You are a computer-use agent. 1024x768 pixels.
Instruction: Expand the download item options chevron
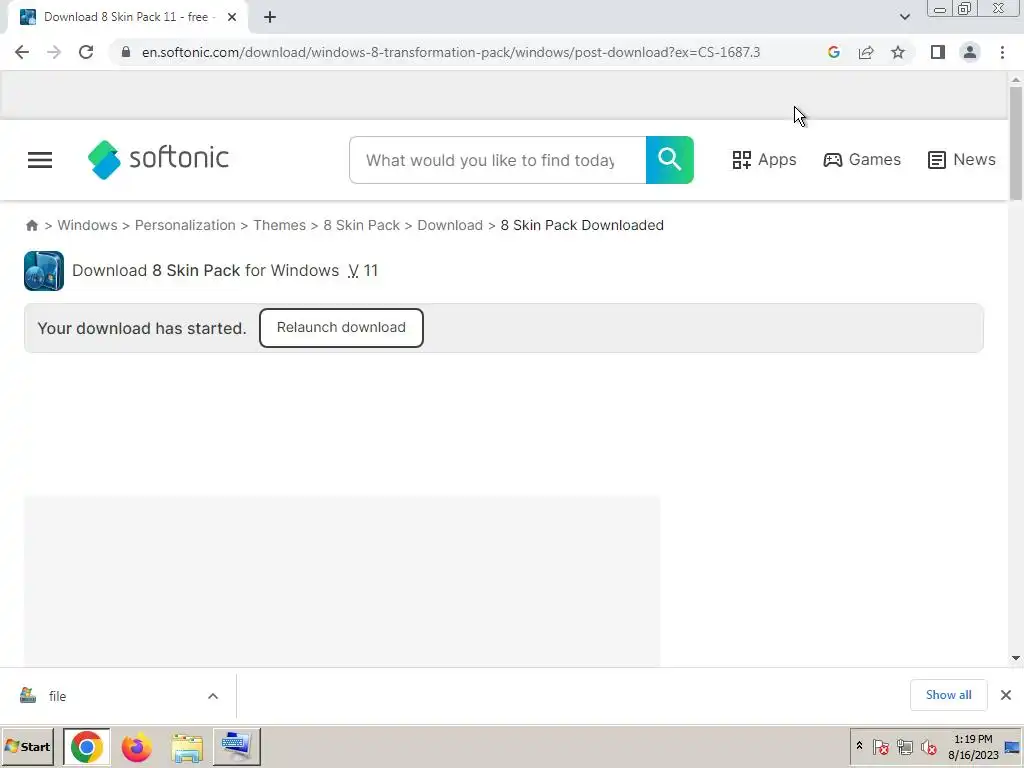coord(213,696)
